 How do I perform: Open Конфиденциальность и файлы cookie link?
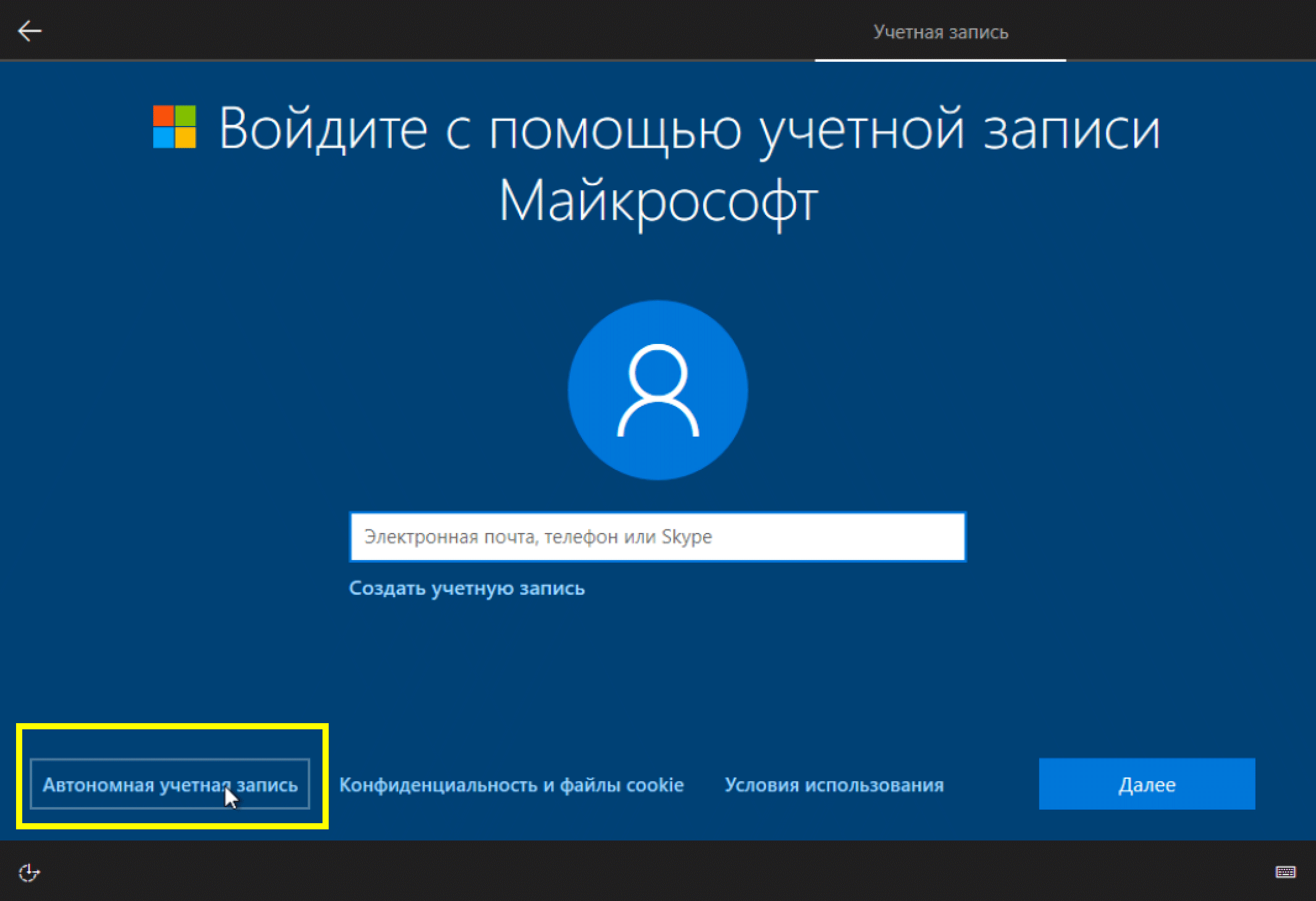[x=511, y=785]
